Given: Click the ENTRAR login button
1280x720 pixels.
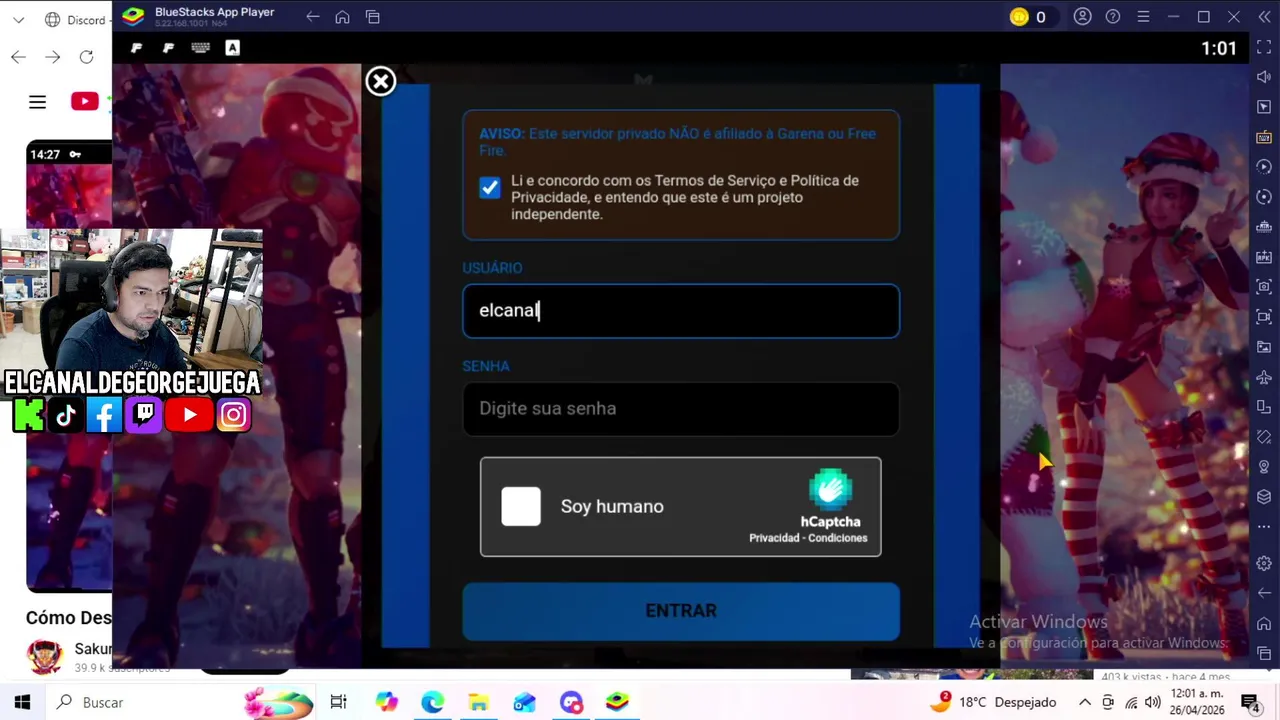Looking at the screenshot, I should tap(681, 611).
